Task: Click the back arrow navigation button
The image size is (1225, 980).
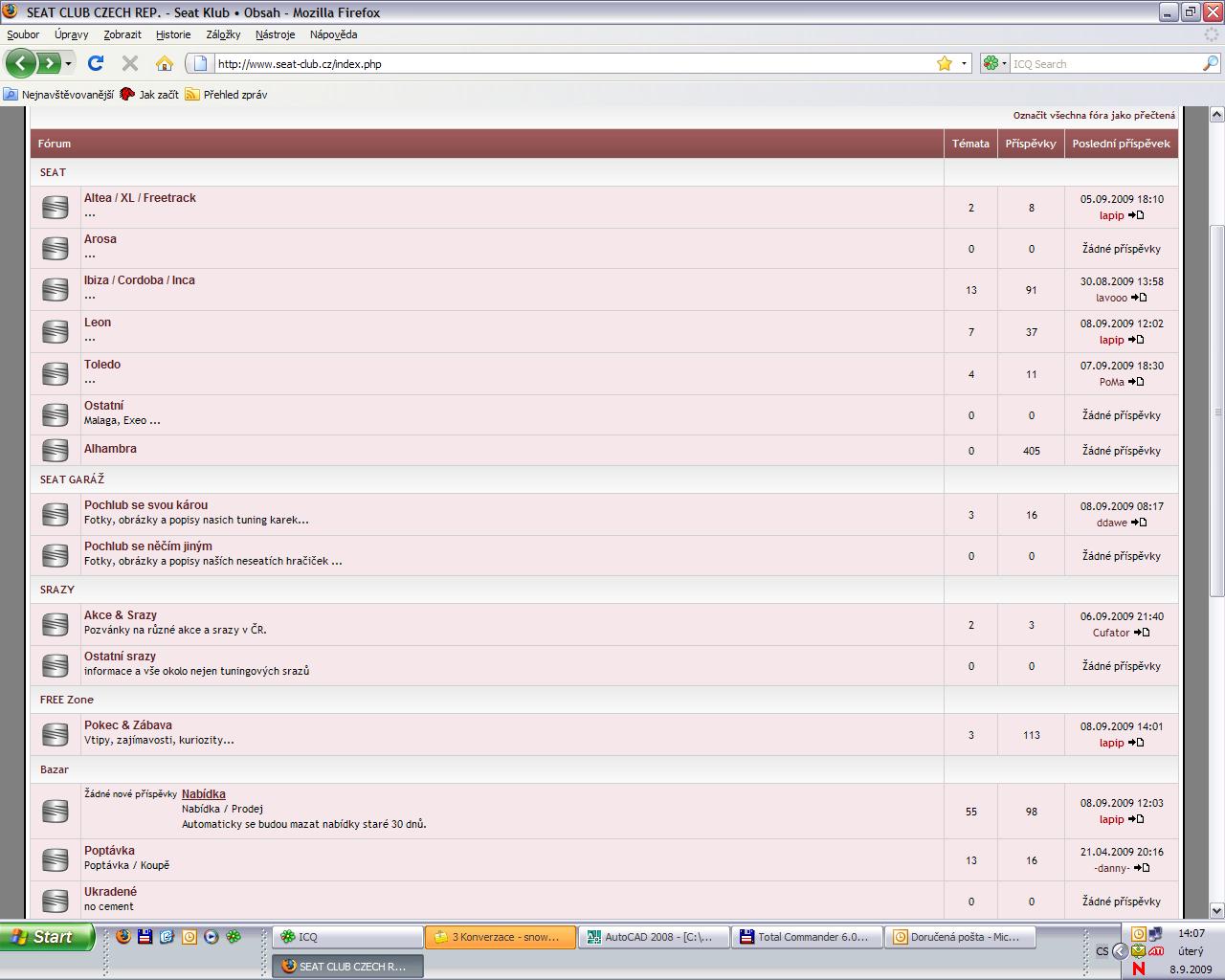Action: [x=21, y=63]
